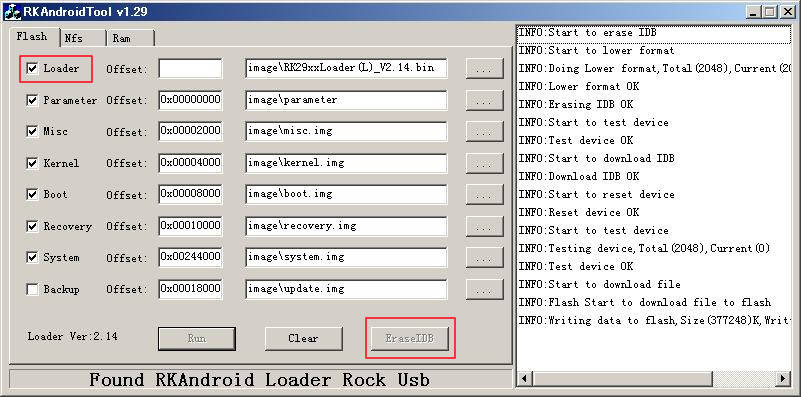Close the RKAndroidTool window
Screen dimensions: 801x397
(x=787, y=11)
